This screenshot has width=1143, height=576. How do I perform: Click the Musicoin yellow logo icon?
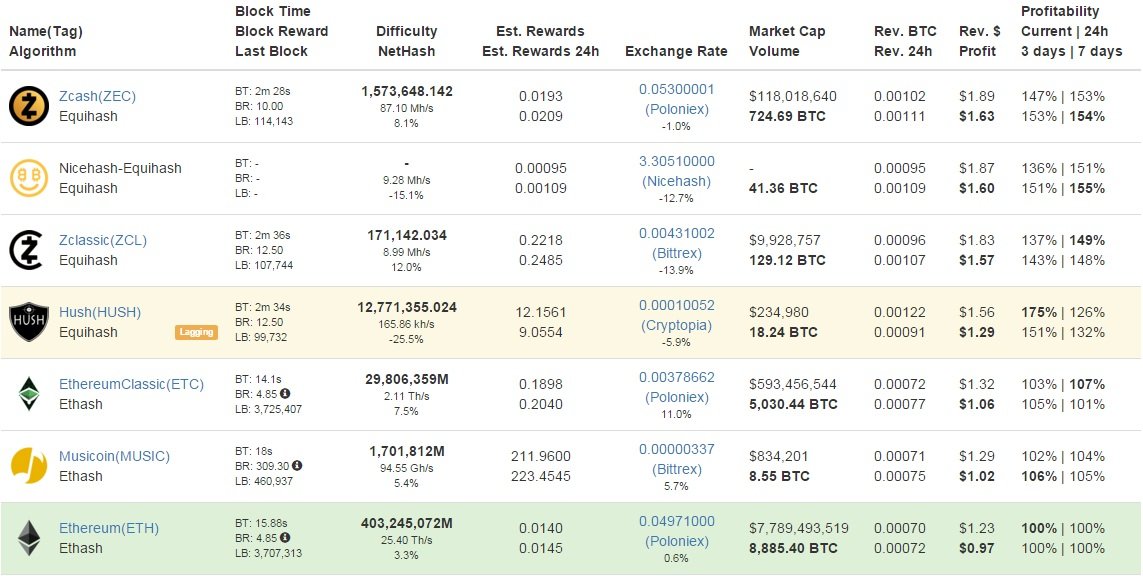click(29, 466)
